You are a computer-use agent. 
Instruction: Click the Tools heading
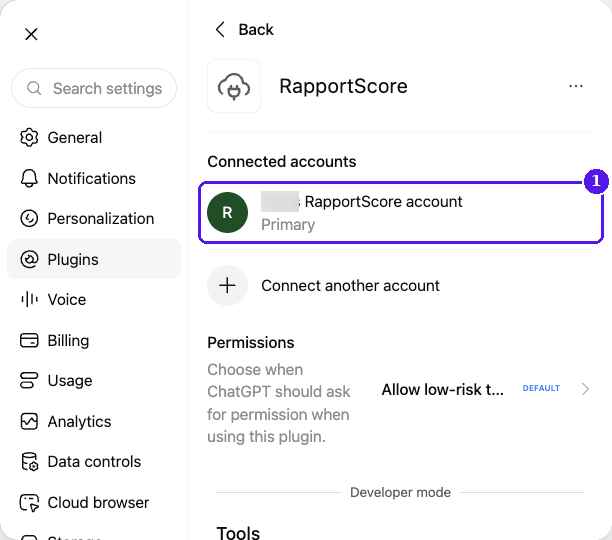tap(238, 533)
